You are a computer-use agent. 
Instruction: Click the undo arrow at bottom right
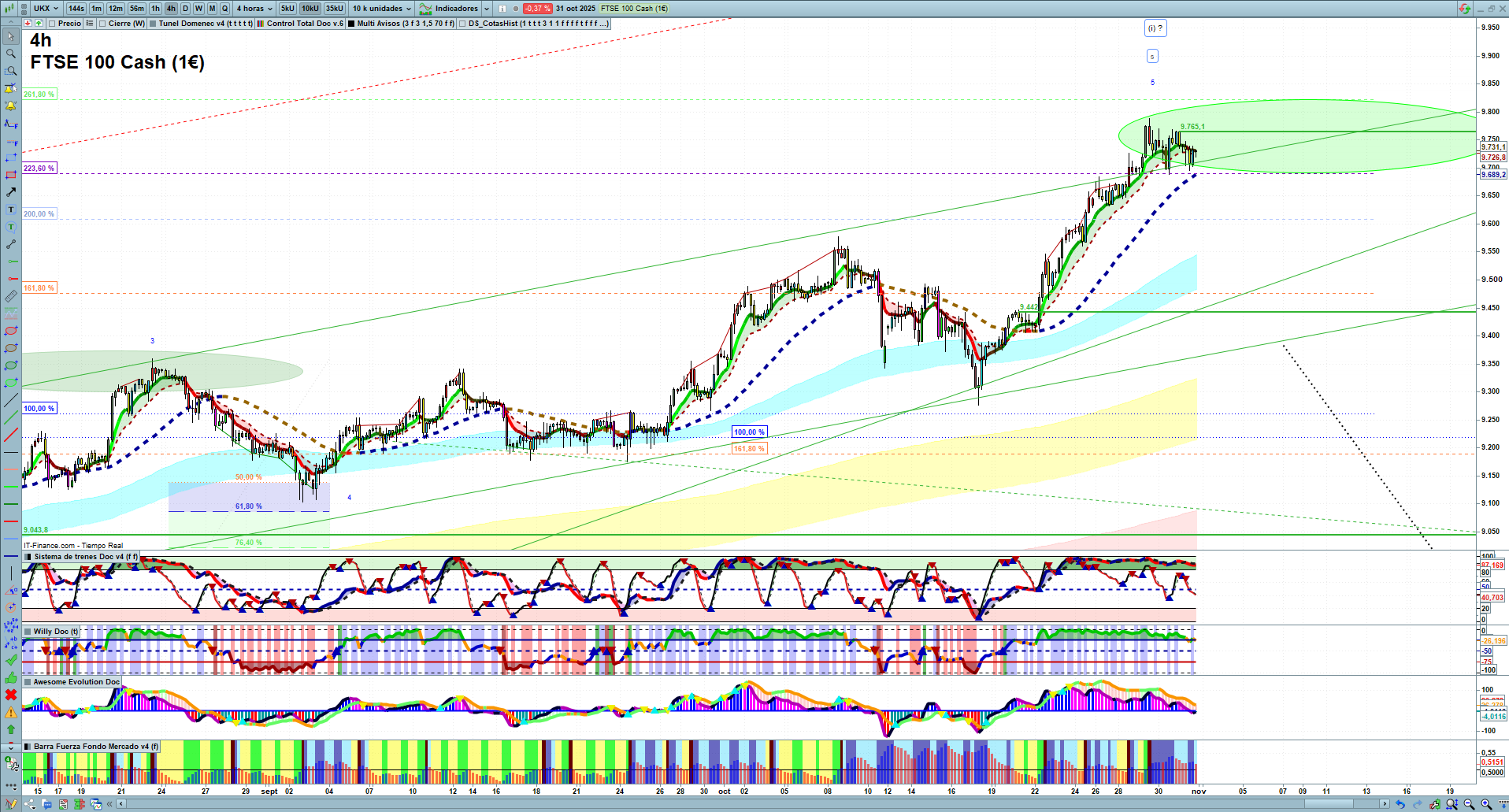coord(1400,804)
